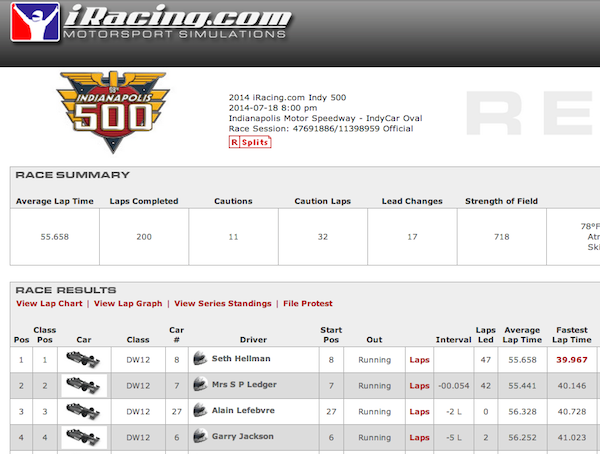The height and width of the screenshot is (454, 600).
Task: Click the Cautions value 11
Action: coord(233,237)
